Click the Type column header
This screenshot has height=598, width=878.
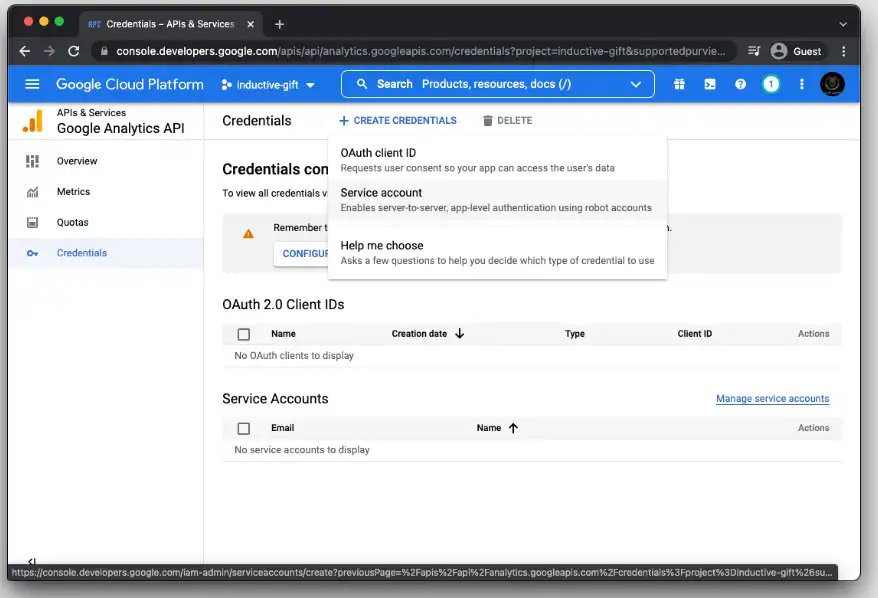pyautogui.click(x=575, y=334)
